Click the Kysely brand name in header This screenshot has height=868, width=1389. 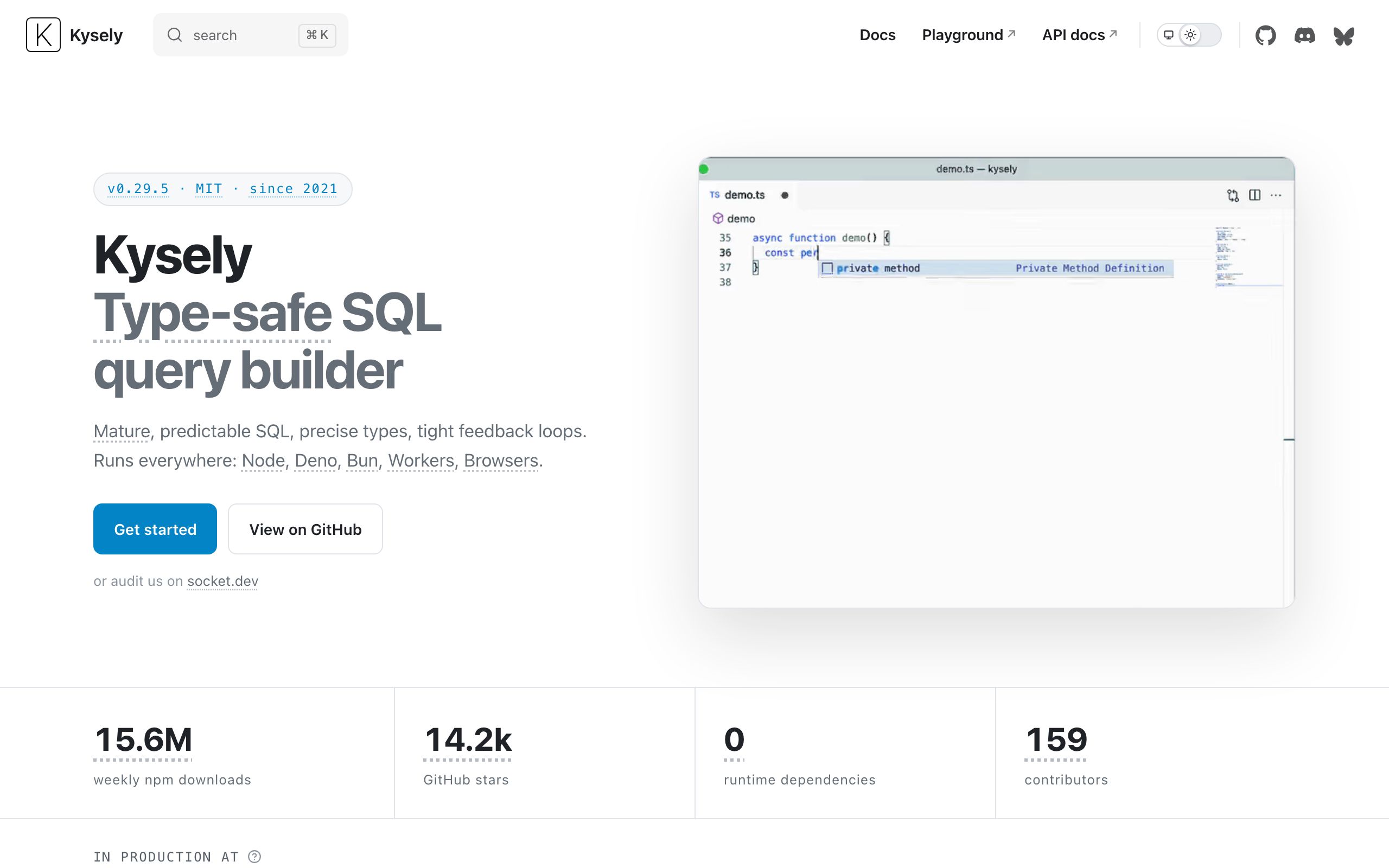96,35
